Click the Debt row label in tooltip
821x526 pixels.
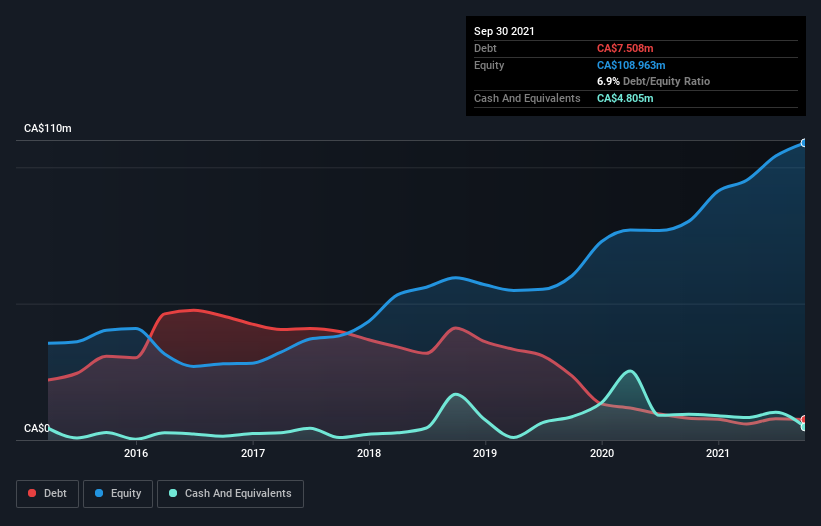tap(485, 48)
